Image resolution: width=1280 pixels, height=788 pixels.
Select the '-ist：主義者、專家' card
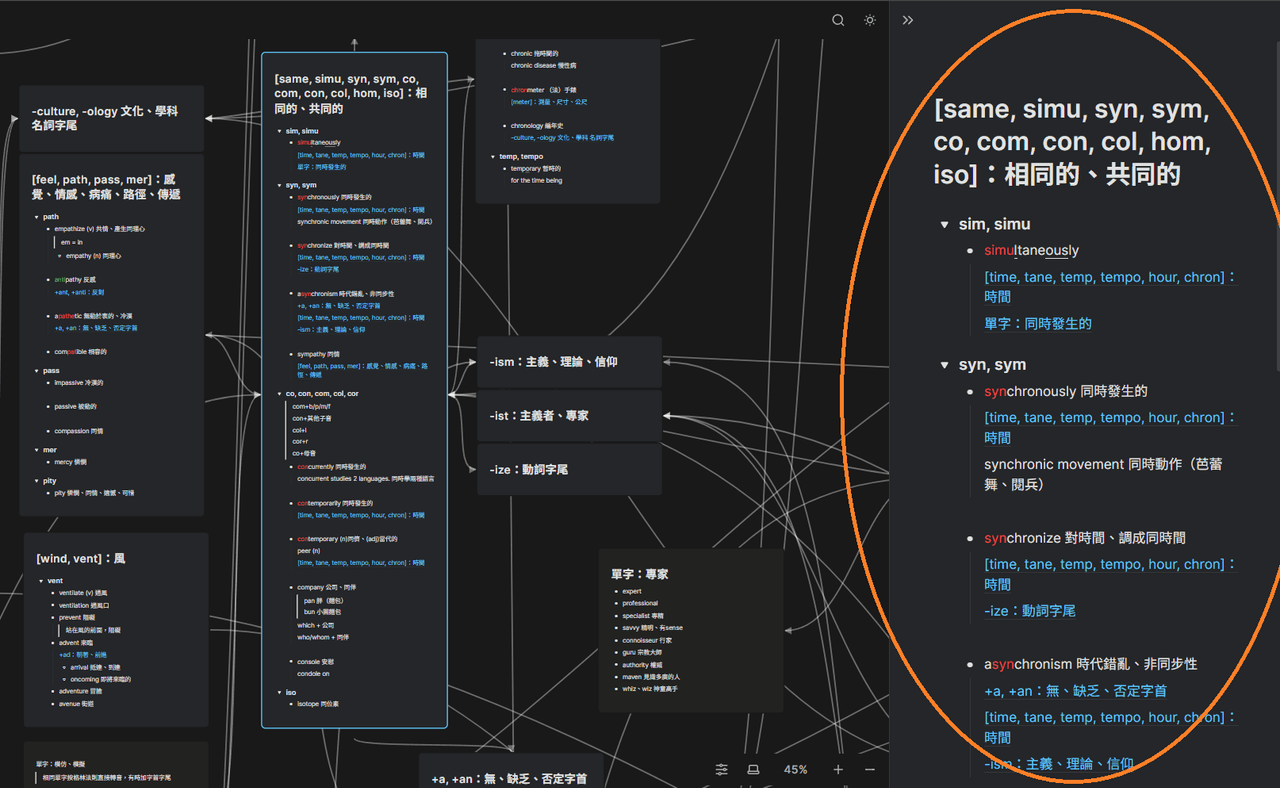click(569, 415)
